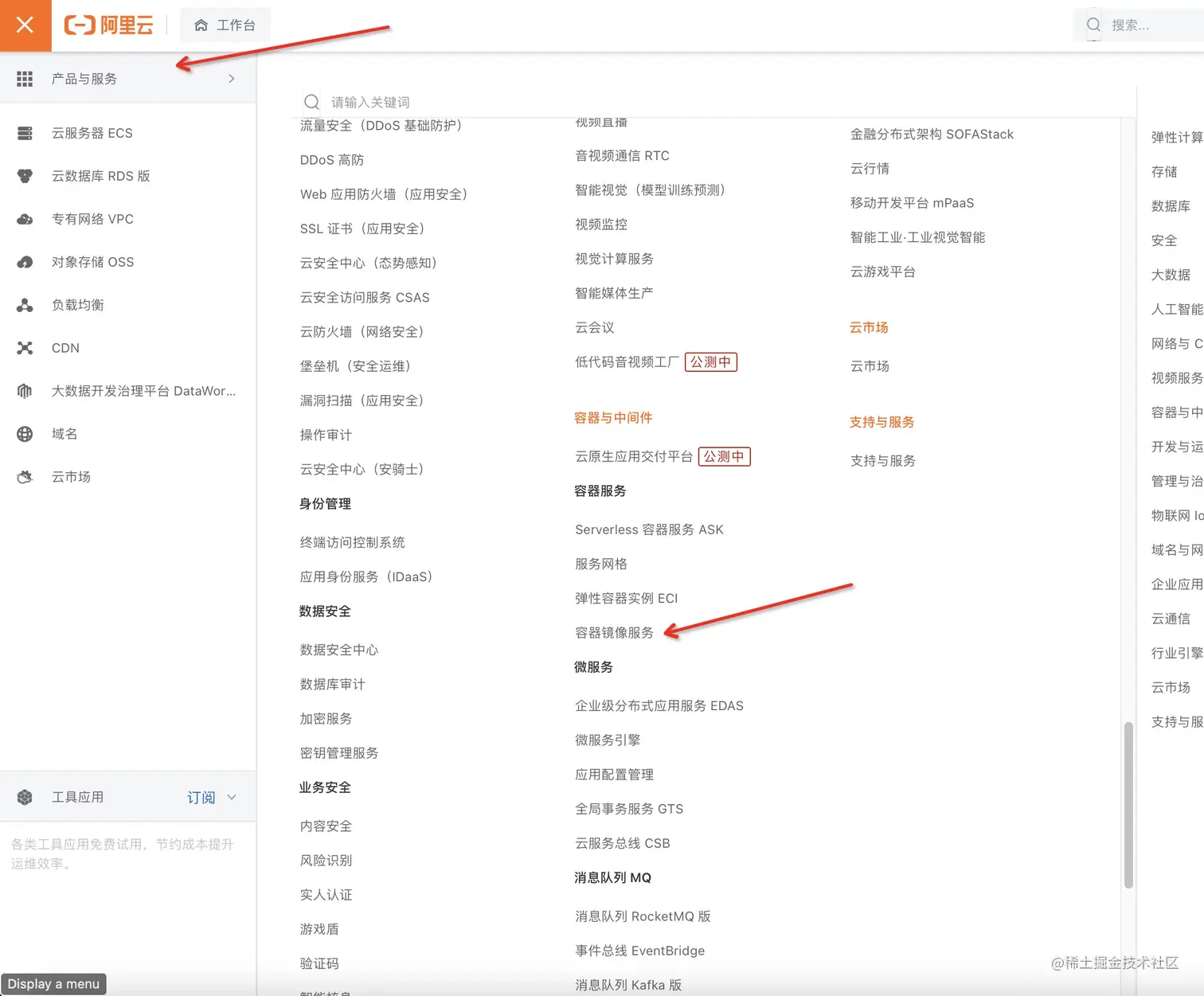Viewport: 1204px width, 996px height.
Task: Open 云会议
Action: point(595,327)
